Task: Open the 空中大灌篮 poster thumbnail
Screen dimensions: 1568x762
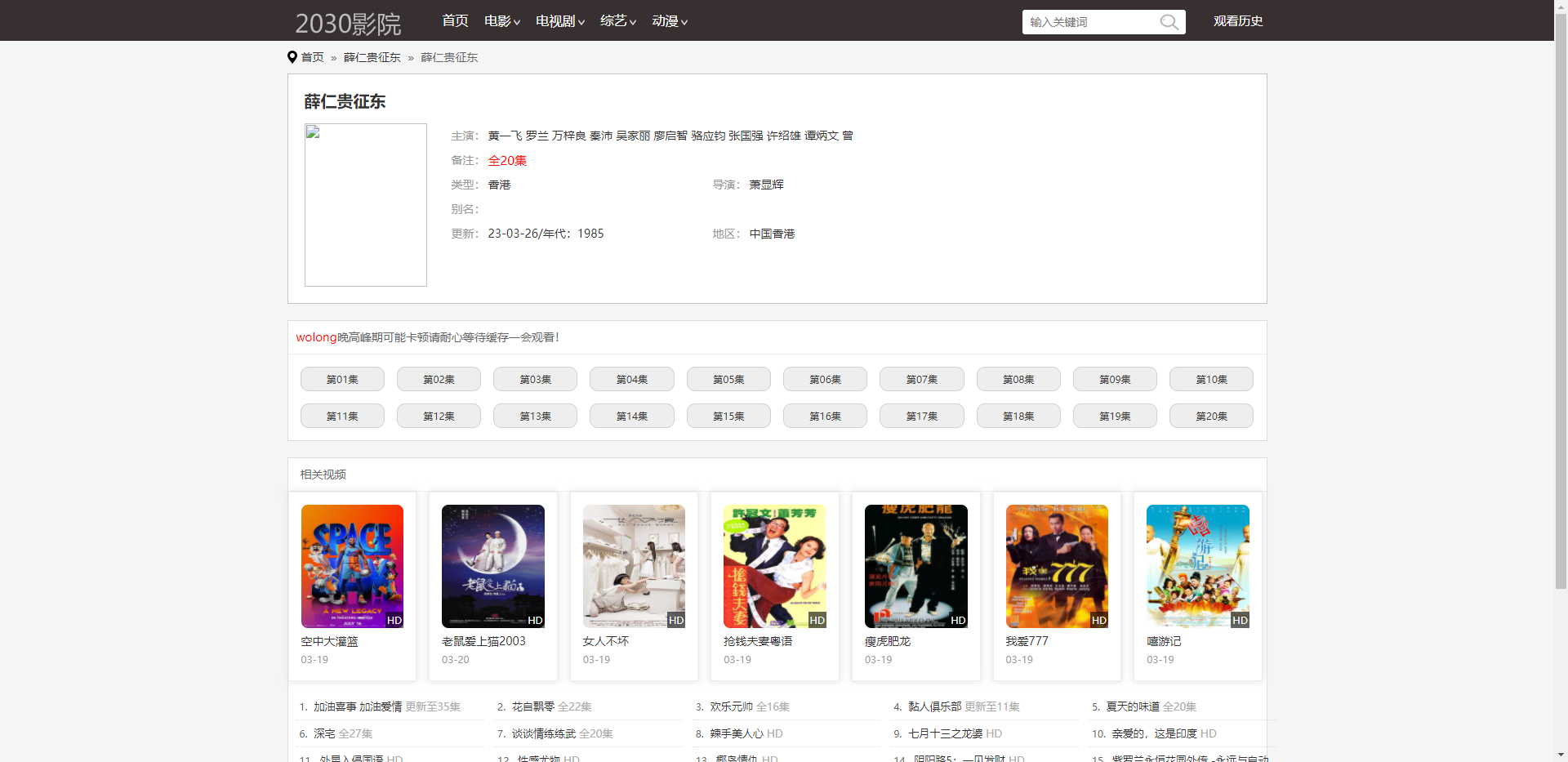Action: pyautogui.click(x=352, y=566)
